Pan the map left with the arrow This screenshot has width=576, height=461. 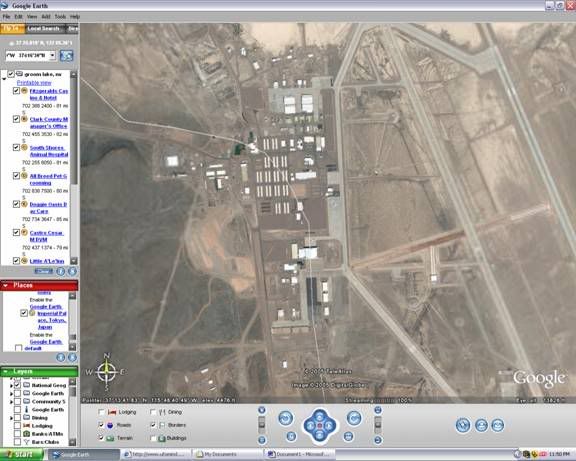tap(310, 426)
